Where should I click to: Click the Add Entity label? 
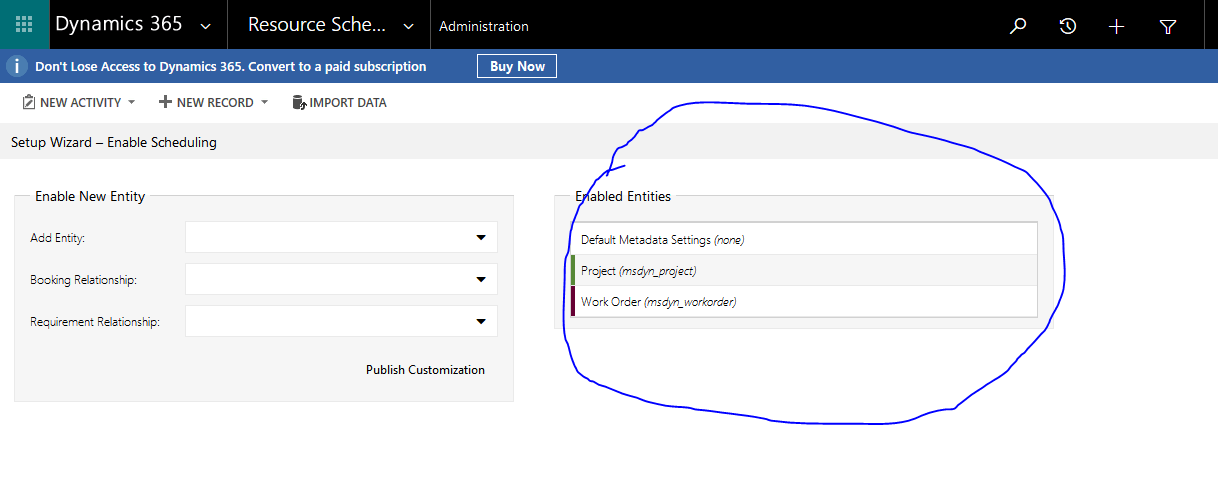pyautogui.click(x=58, y=238)
